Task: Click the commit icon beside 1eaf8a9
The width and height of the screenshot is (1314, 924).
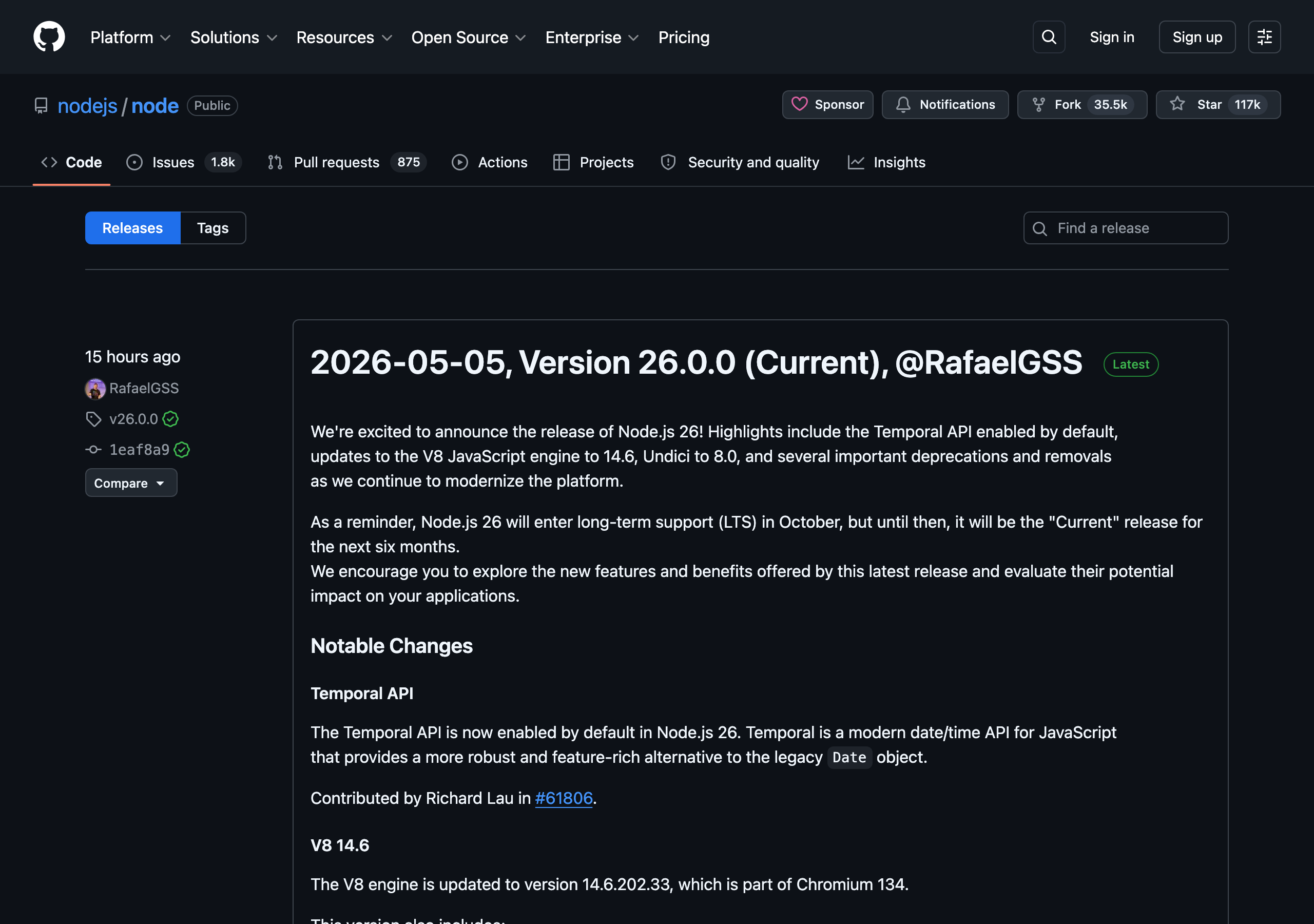Action: point(93,450)
